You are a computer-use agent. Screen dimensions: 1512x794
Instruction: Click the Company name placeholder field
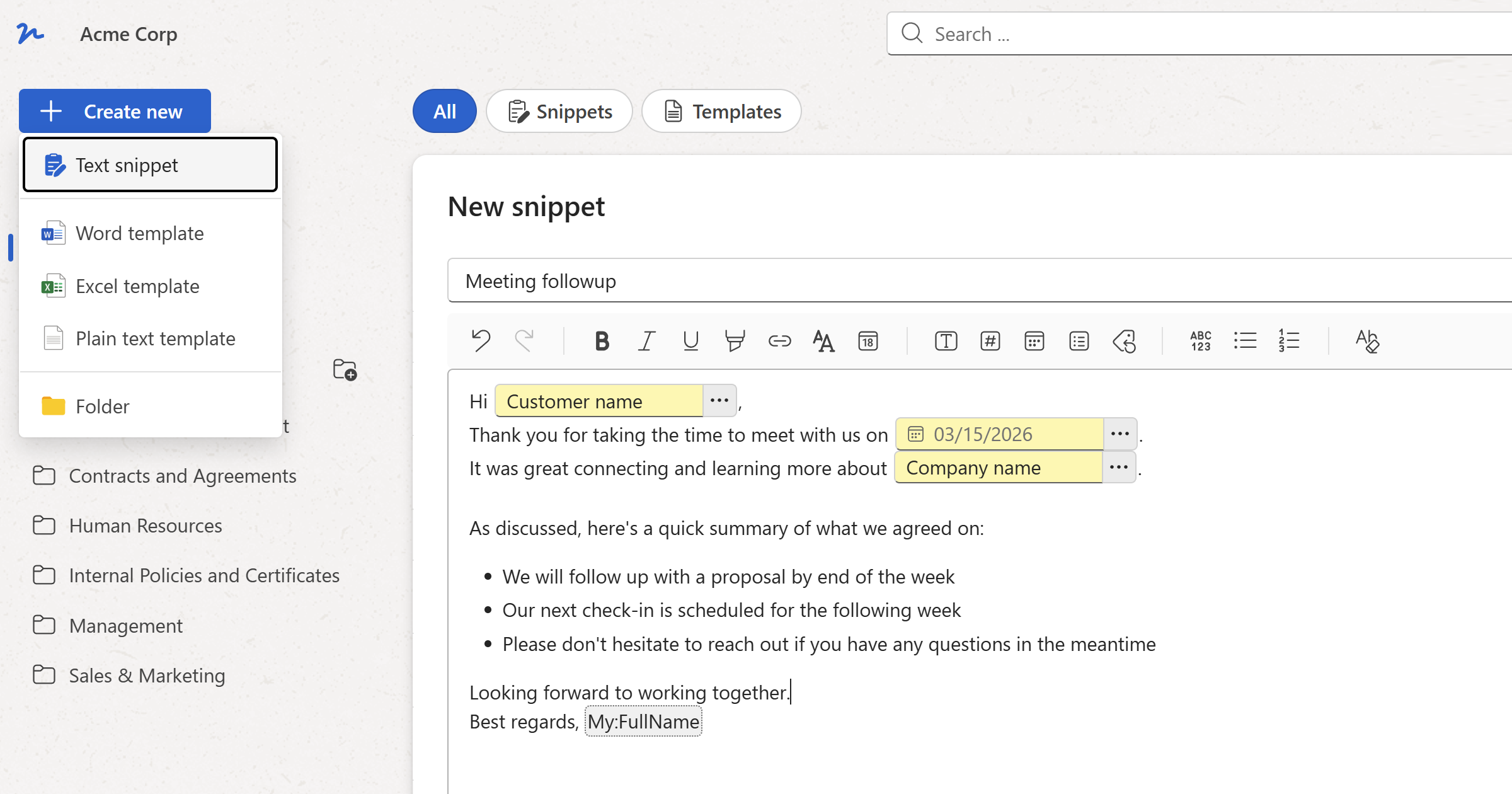[998, 467]
